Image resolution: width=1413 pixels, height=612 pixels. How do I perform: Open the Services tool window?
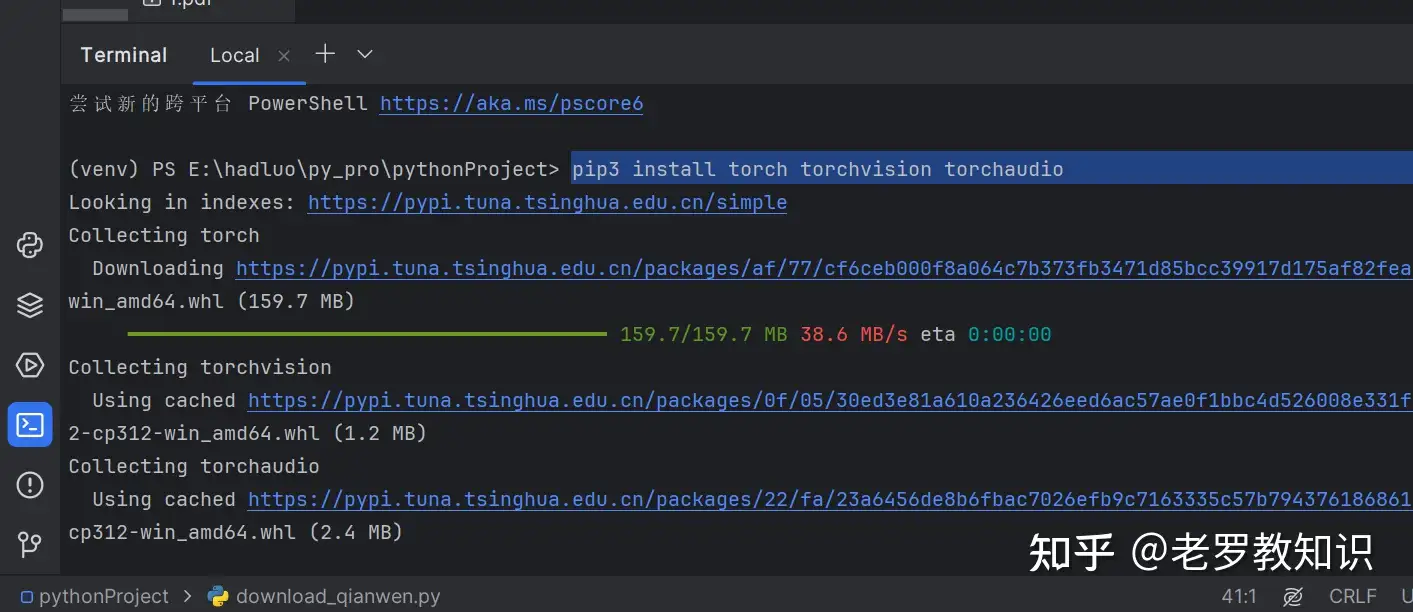30,305
